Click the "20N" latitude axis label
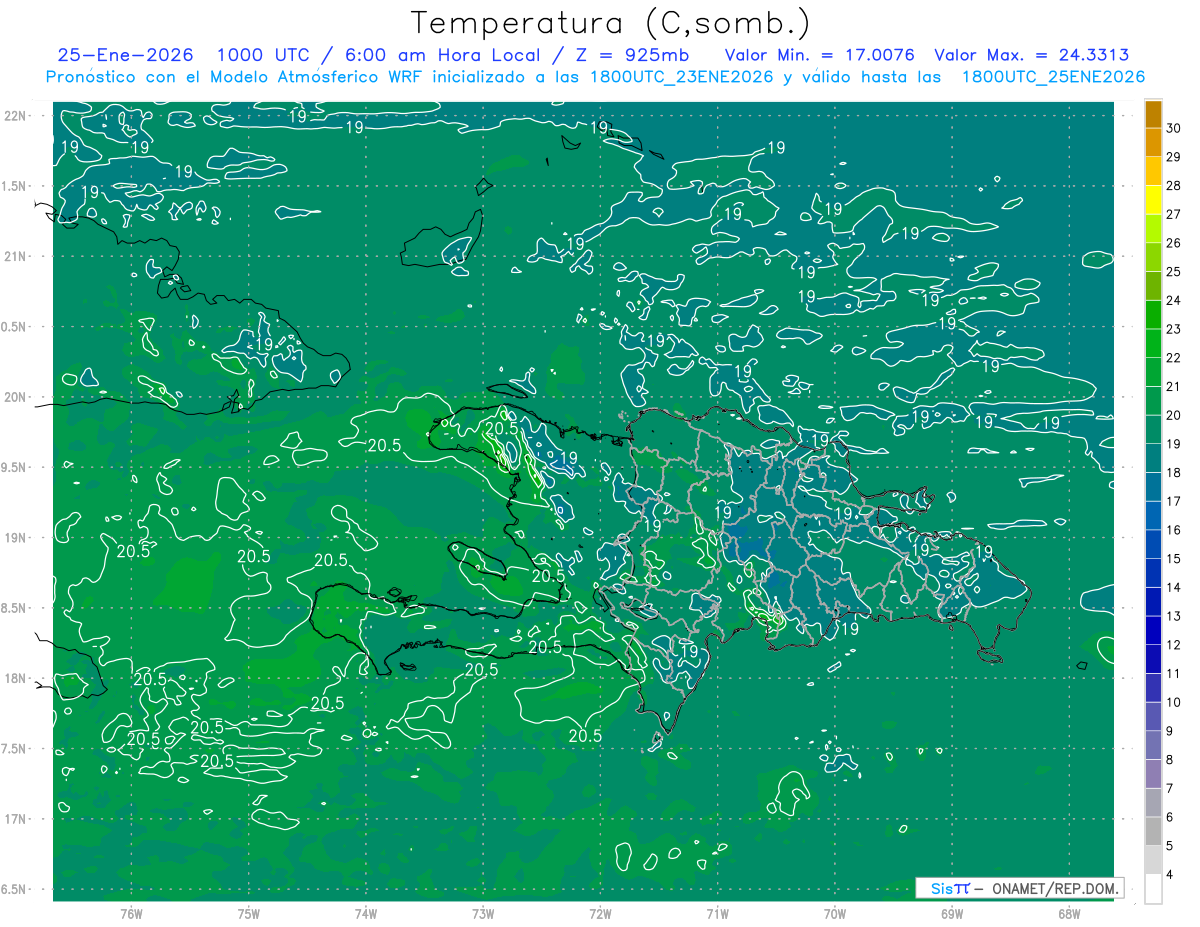1200x927 pixels. coord(16,397)
